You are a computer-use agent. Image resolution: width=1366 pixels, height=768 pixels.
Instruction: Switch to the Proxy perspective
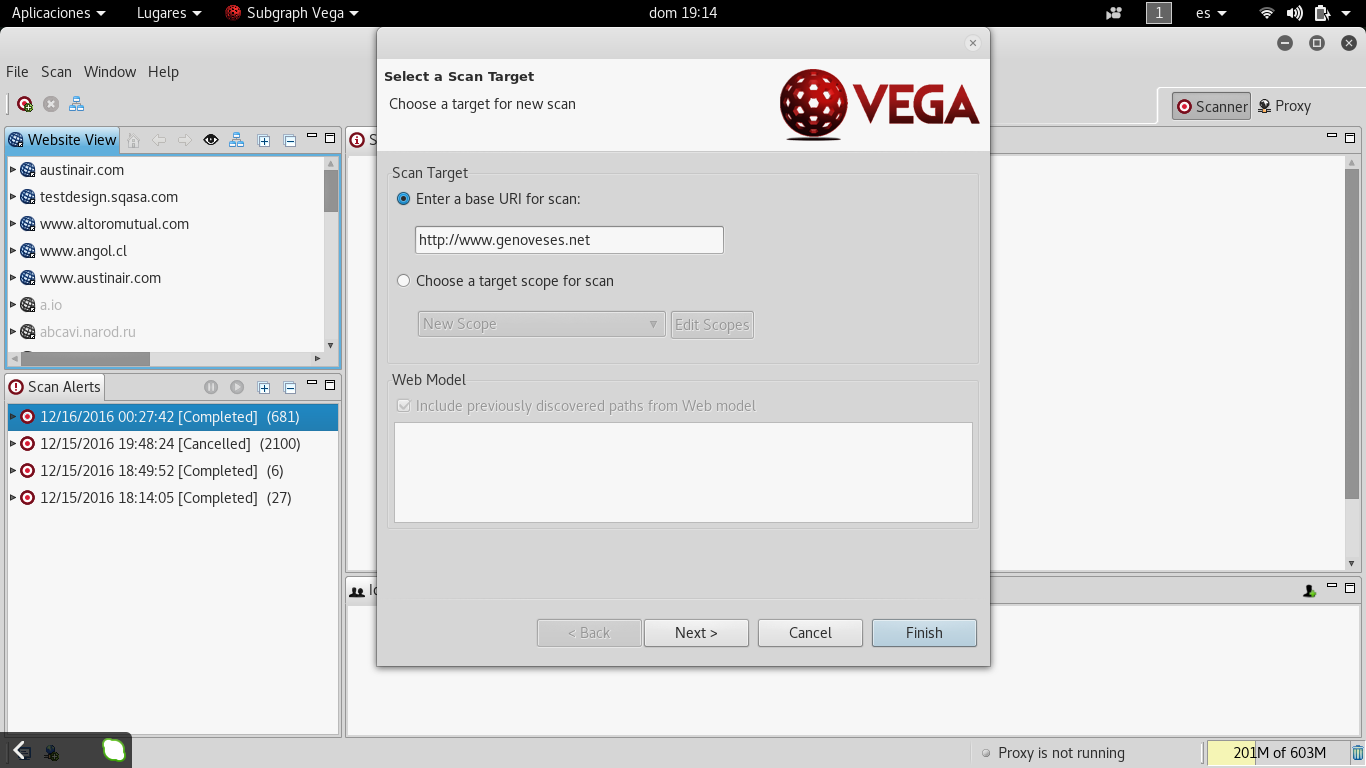[x=1285, y=106]
